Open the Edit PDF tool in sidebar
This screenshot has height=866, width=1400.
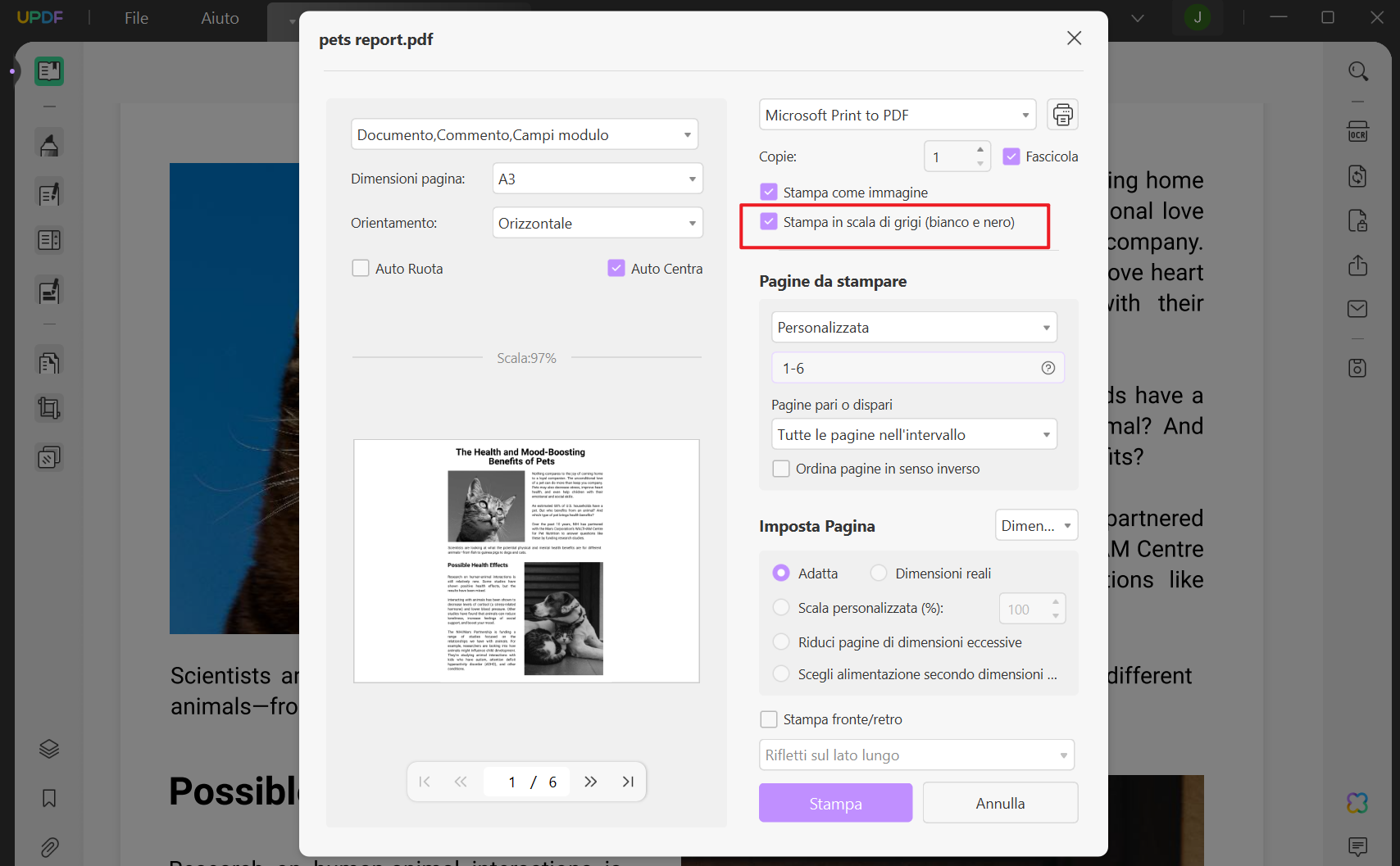pyautogui.click(x=49, y=193)
